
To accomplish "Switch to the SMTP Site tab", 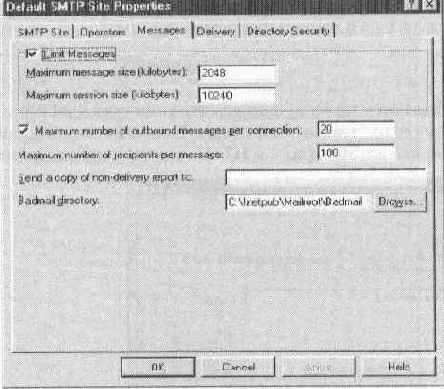I will [x=44, y=32].
